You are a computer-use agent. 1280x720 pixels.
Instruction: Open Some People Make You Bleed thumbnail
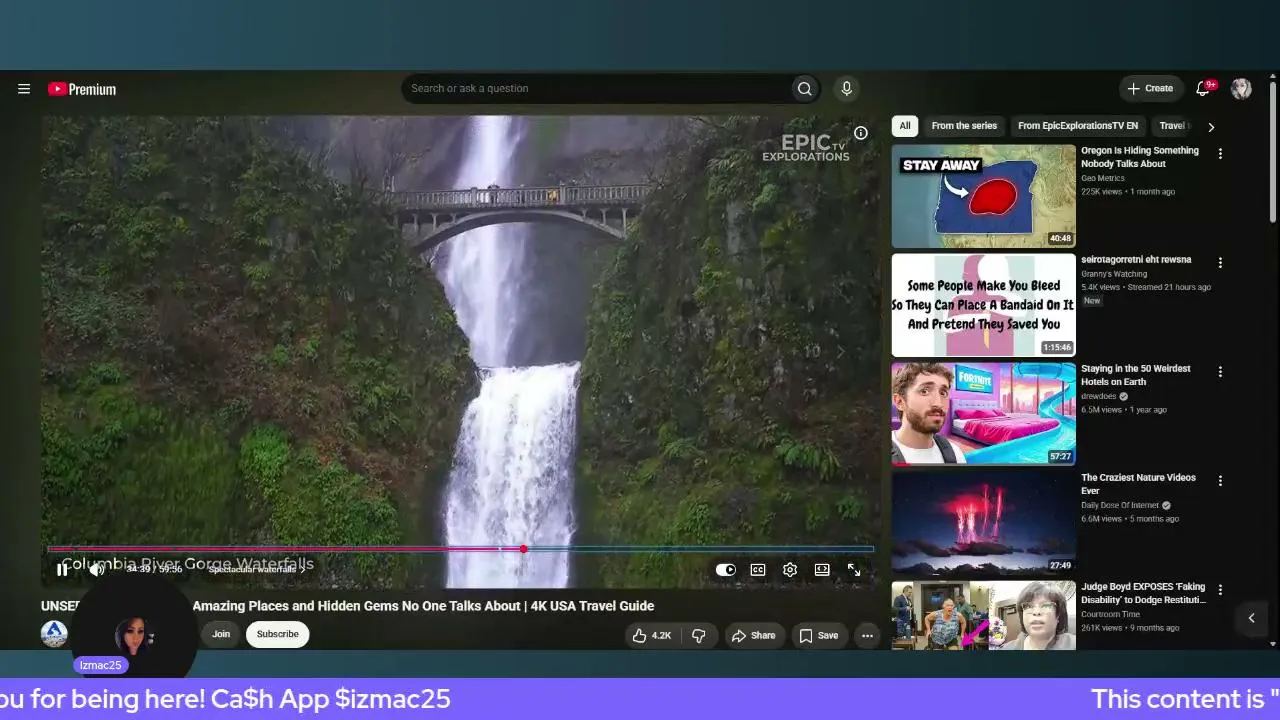pos(984,305)
